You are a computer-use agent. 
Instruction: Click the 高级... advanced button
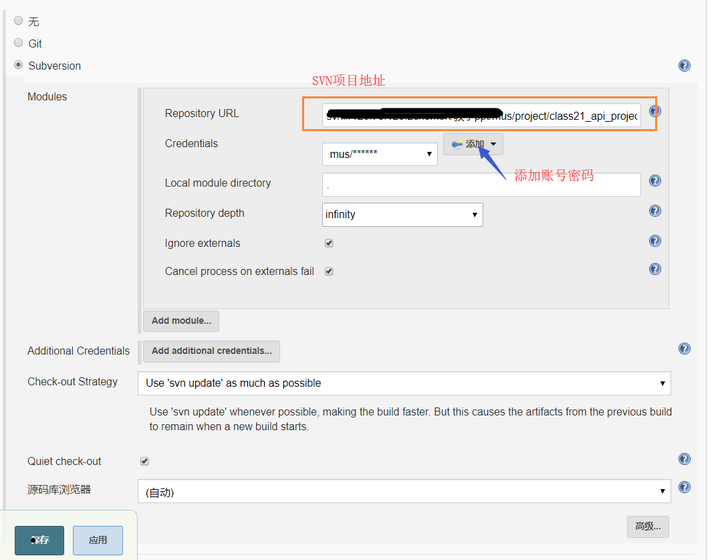(648, 526)
